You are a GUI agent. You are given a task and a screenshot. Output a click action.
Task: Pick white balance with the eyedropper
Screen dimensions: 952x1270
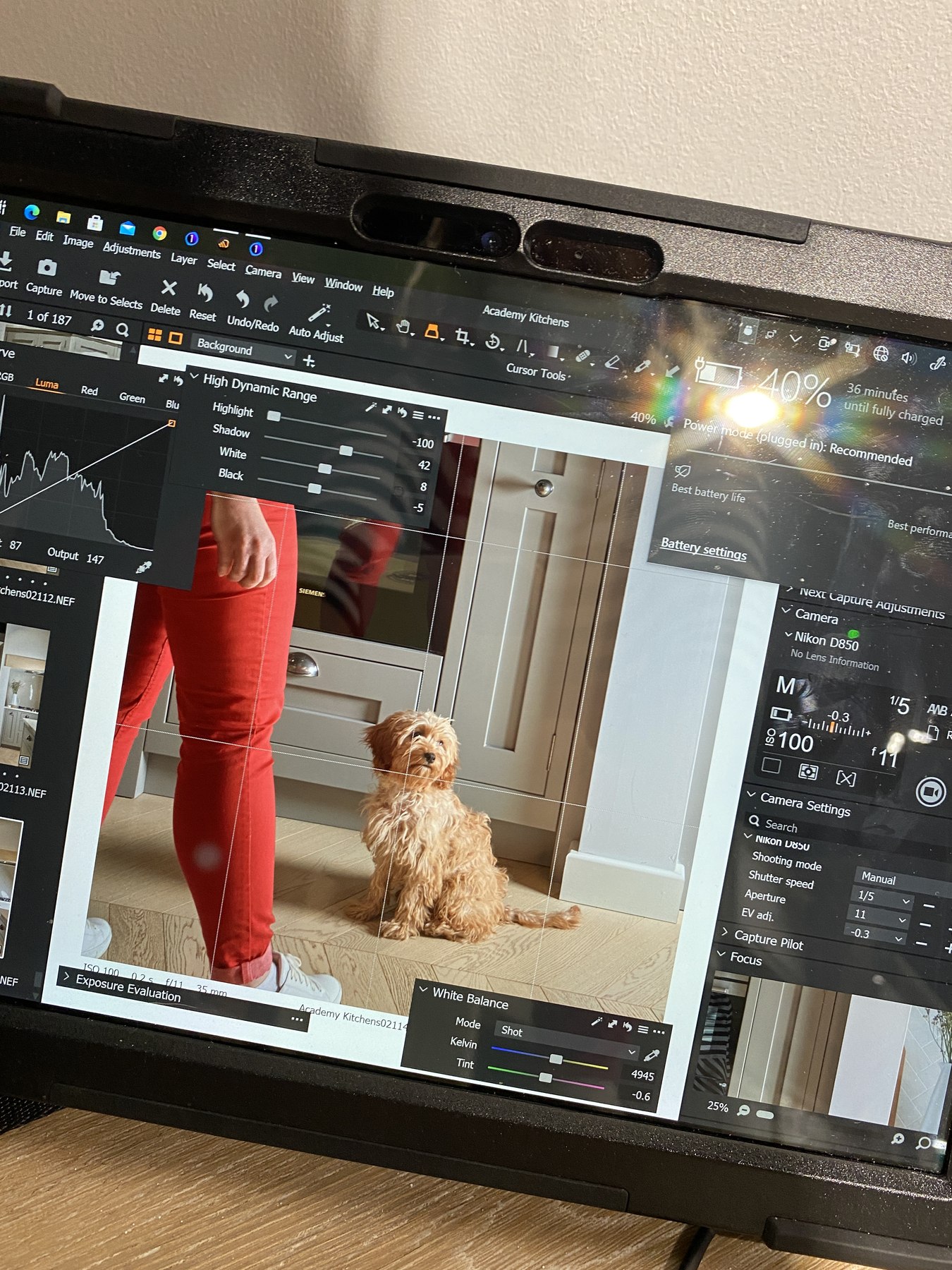pyautogui.click(x=652, y=1056)
